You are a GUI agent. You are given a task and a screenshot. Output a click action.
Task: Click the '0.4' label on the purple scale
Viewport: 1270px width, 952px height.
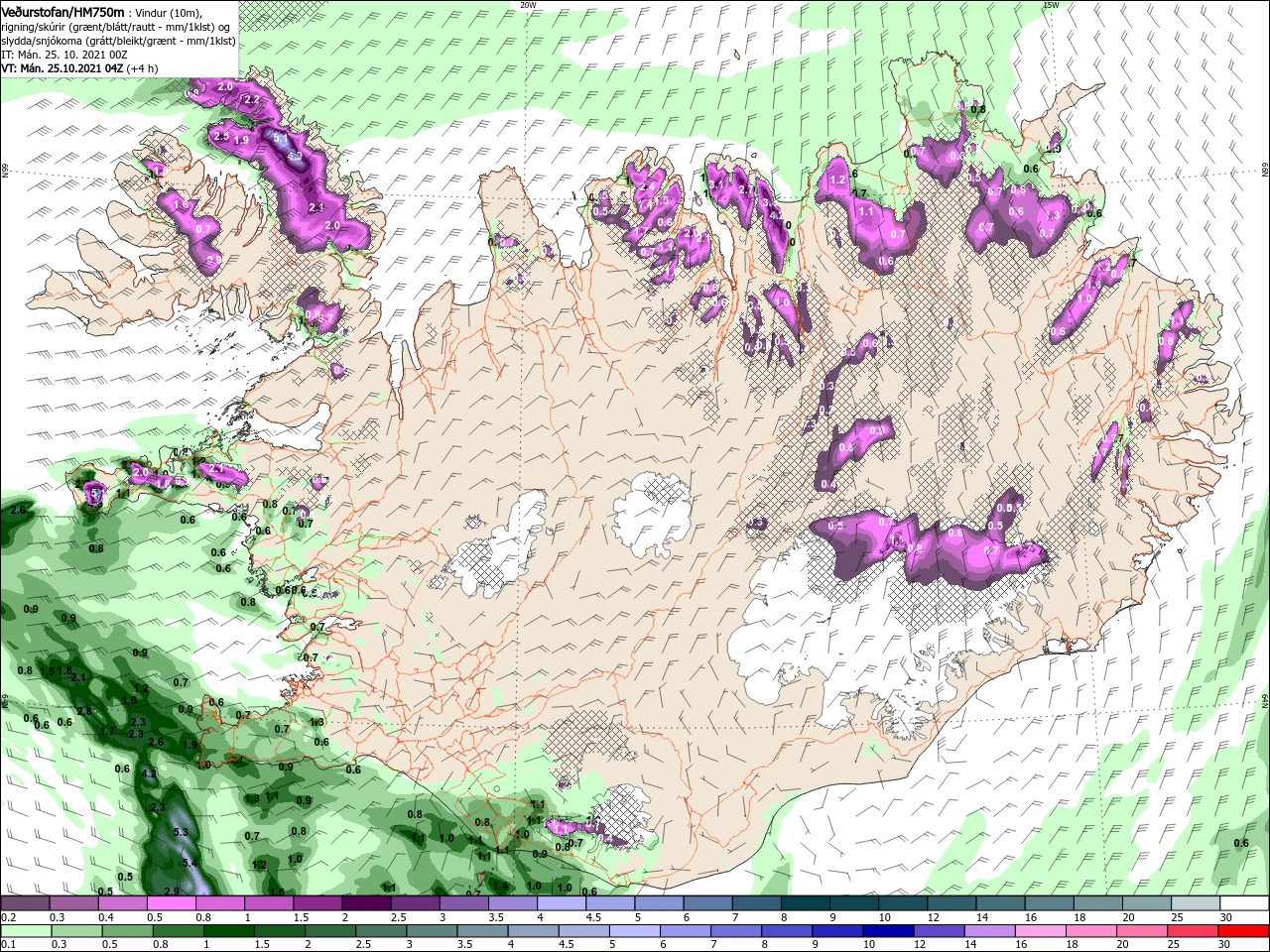pyautogui.click(x=106, y=917)
